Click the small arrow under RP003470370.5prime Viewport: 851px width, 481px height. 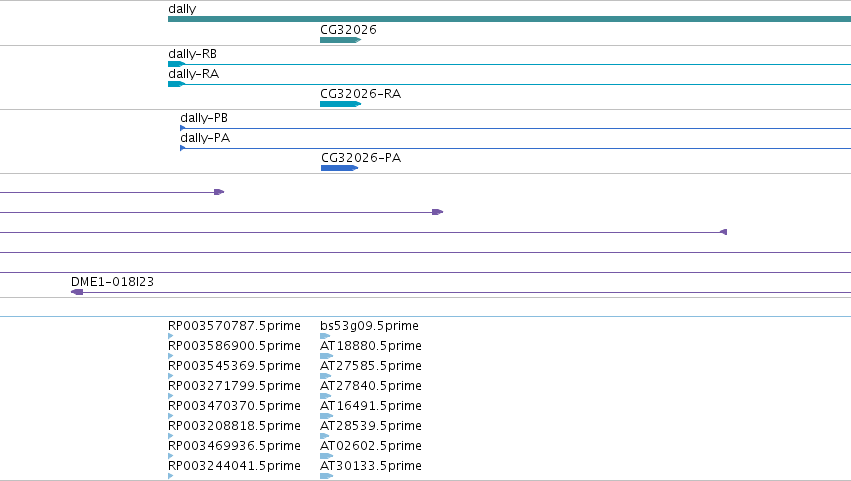(x=170, y=416)
